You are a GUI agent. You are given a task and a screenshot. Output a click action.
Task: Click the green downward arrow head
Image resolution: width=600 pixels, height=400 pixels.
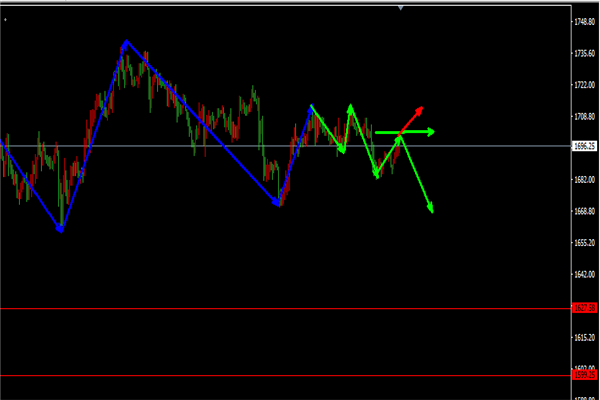coord(431,208)
